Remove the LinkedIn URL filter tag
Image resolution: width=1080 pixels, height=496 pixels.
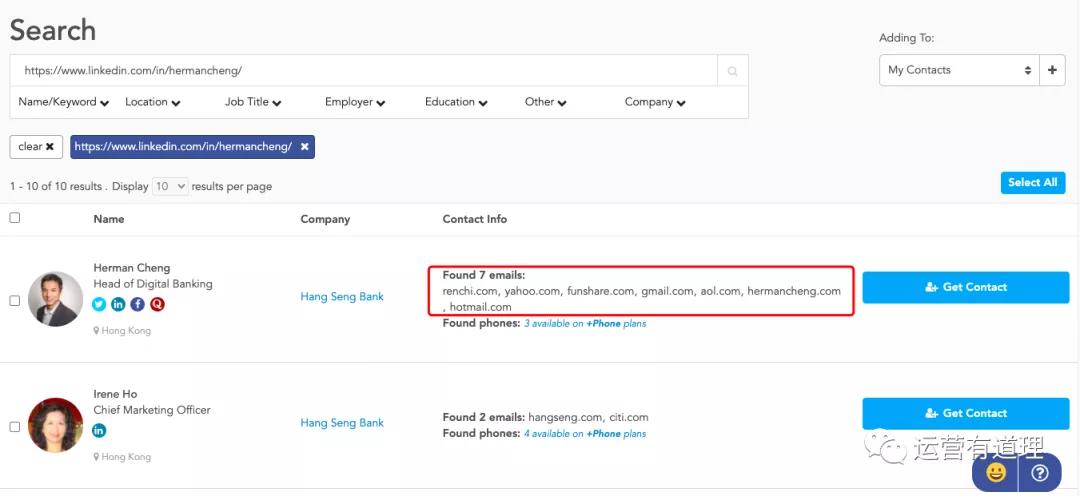point(305,147)
